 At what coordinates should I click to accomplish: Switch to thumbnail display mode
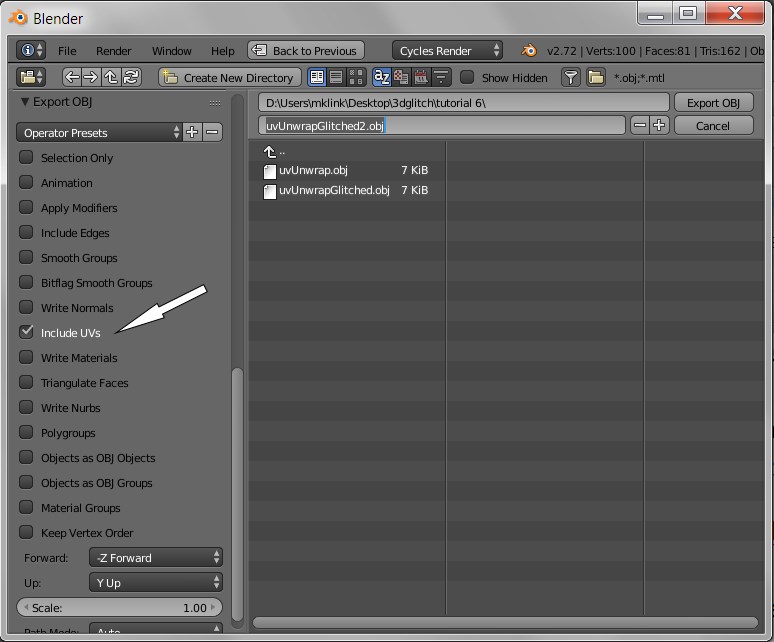(x=356, y=77)
